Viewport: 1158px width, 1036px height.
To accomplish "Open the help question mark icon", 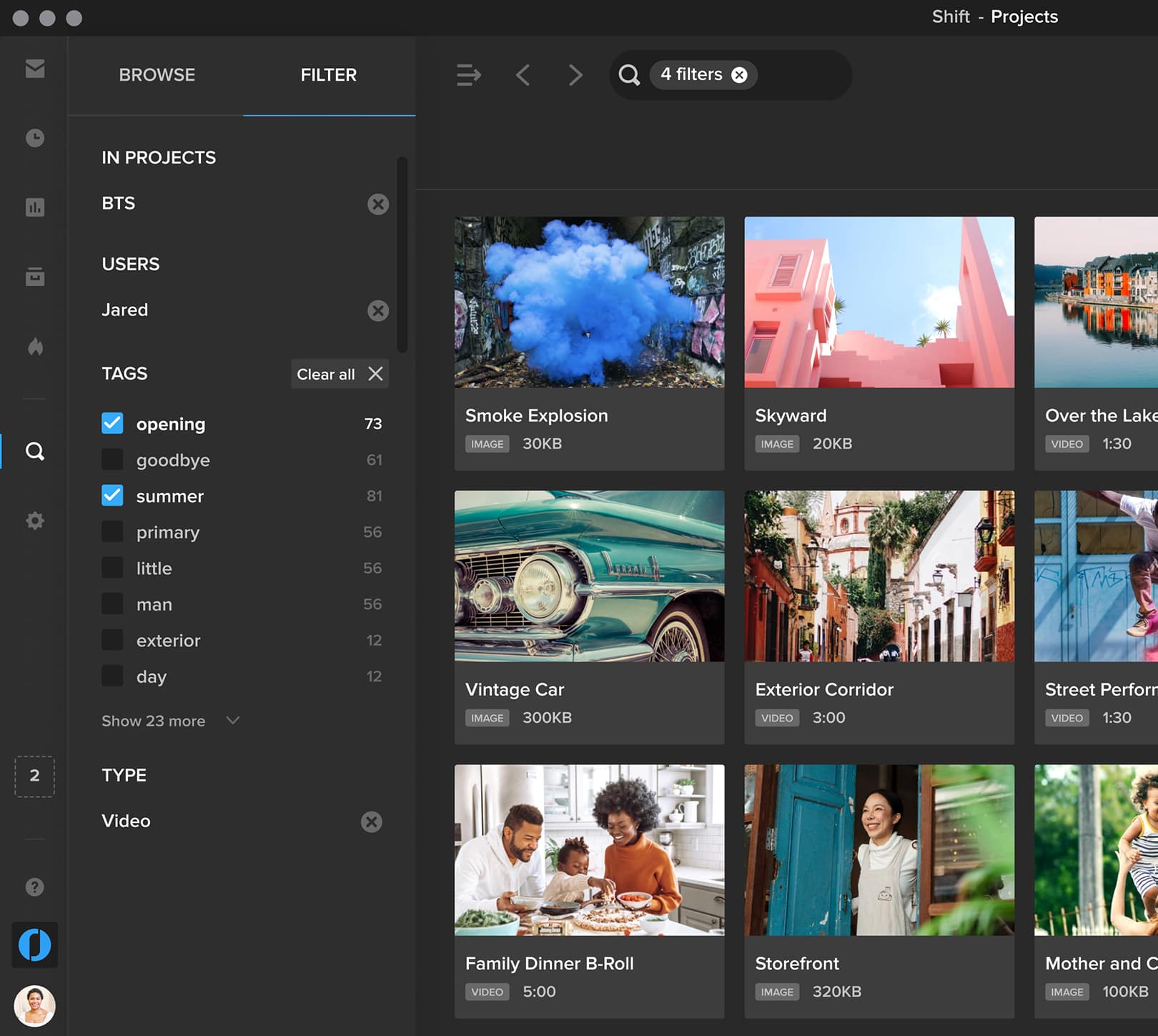I will [34, 887].
